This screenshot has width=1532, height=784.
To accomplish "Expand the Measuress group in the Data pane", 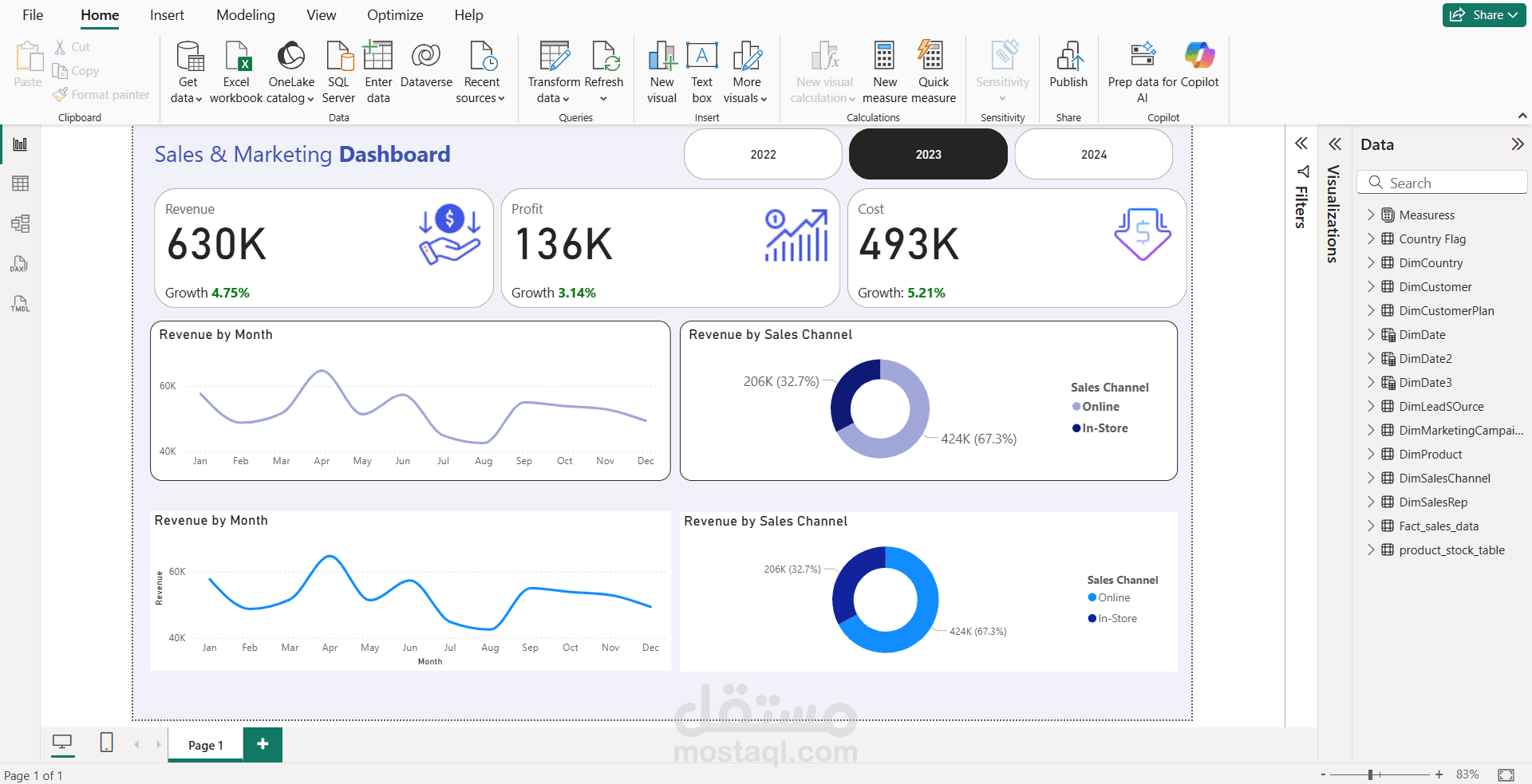I will 1372,215.
